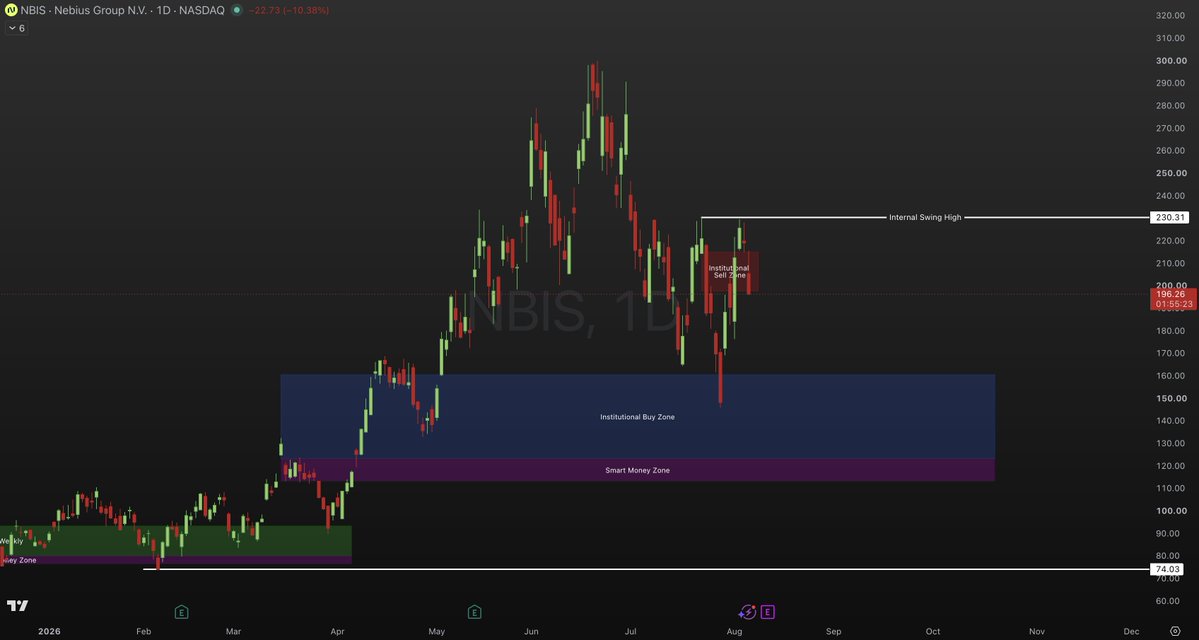Click the Nebius yellow symbol logo
The width and height of the screenshot is (1199, 640).
11,11
